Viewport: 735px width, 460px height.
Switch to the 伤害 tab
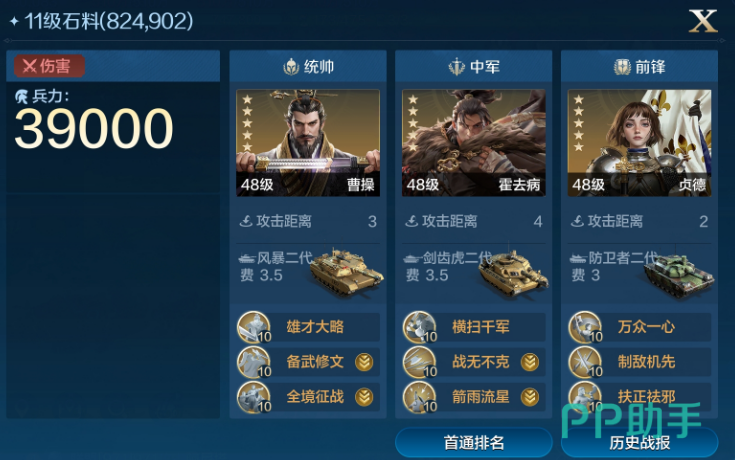pyautogui.click(x=49, y=66)
